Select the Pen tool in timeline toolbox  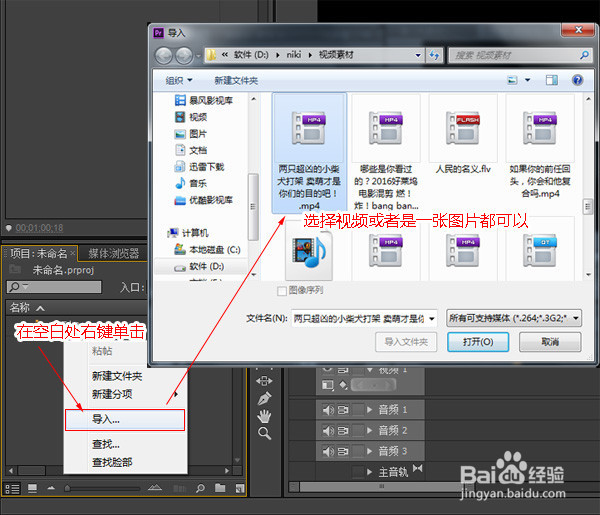(264, 398)
